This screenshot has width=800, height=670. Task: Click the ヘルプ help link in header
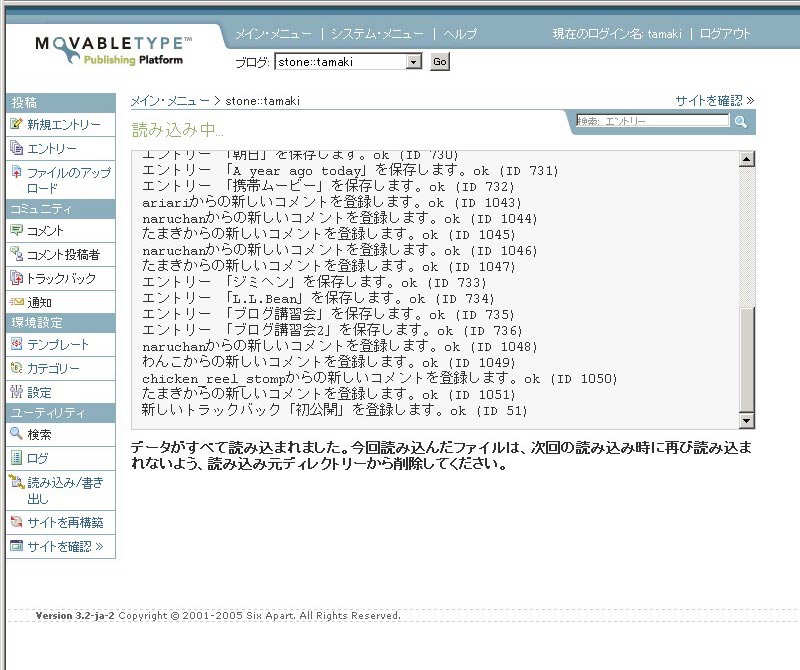(460, 34)
